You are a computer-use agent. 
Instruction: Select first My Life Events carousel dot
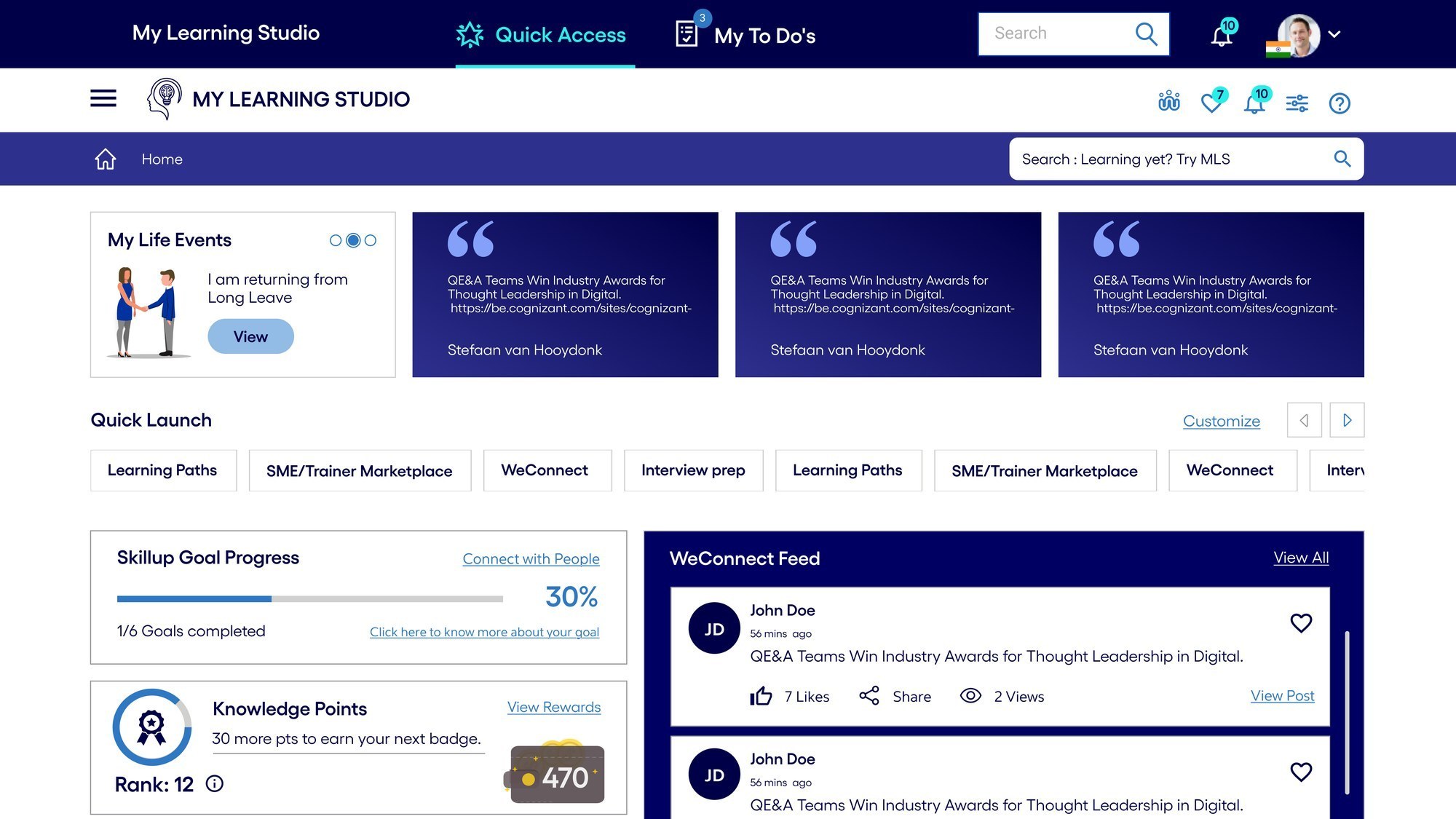pos(336,240)
